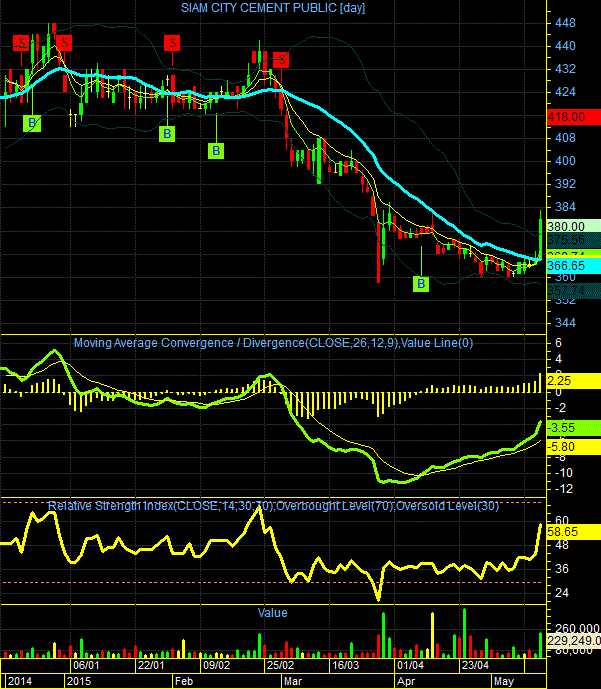Click the Relative Strength Index panel title
601x689 pixels.
[x=273, y=506]
